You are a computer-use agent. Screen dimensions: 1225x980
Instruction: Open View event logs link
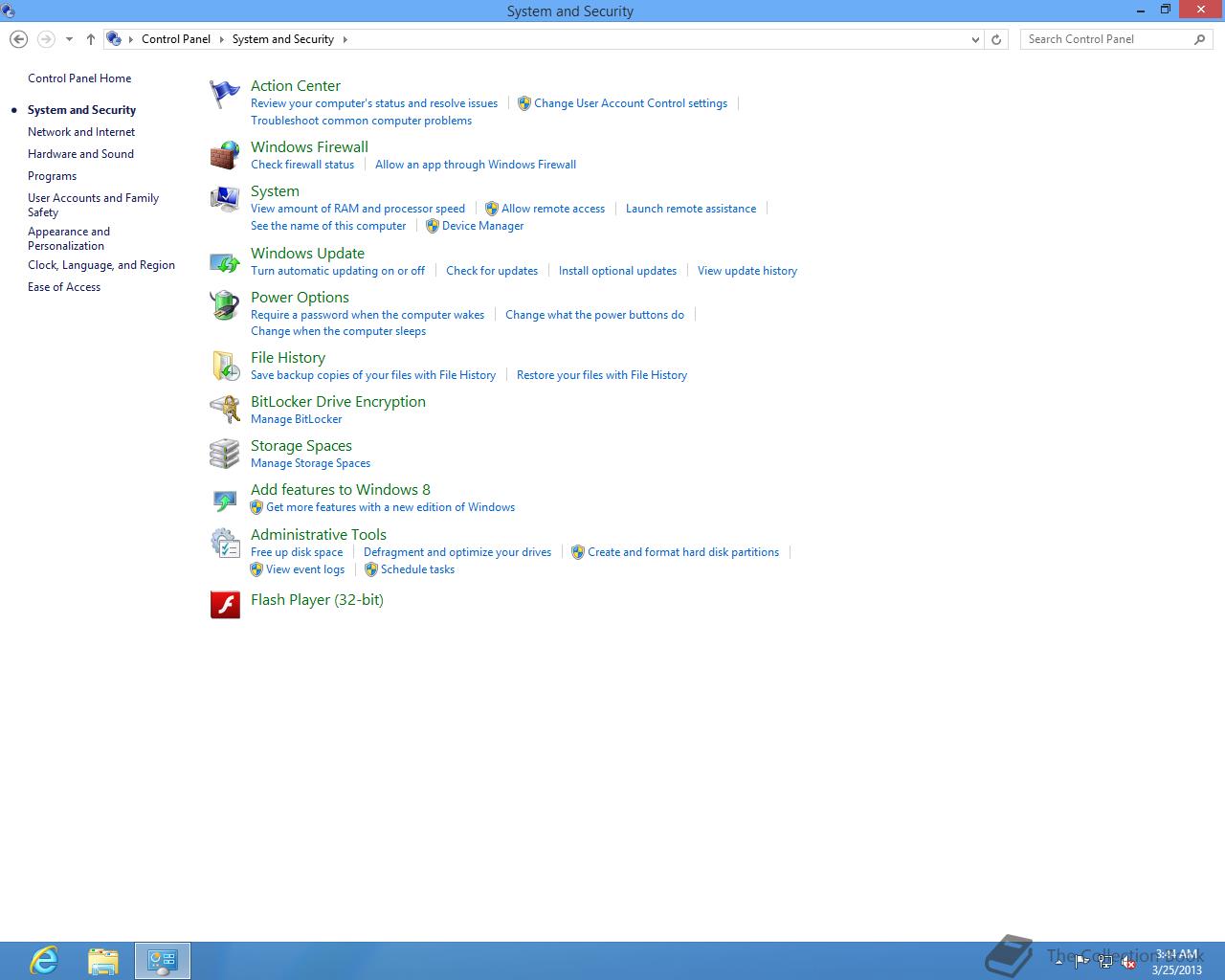coord(305,569)
